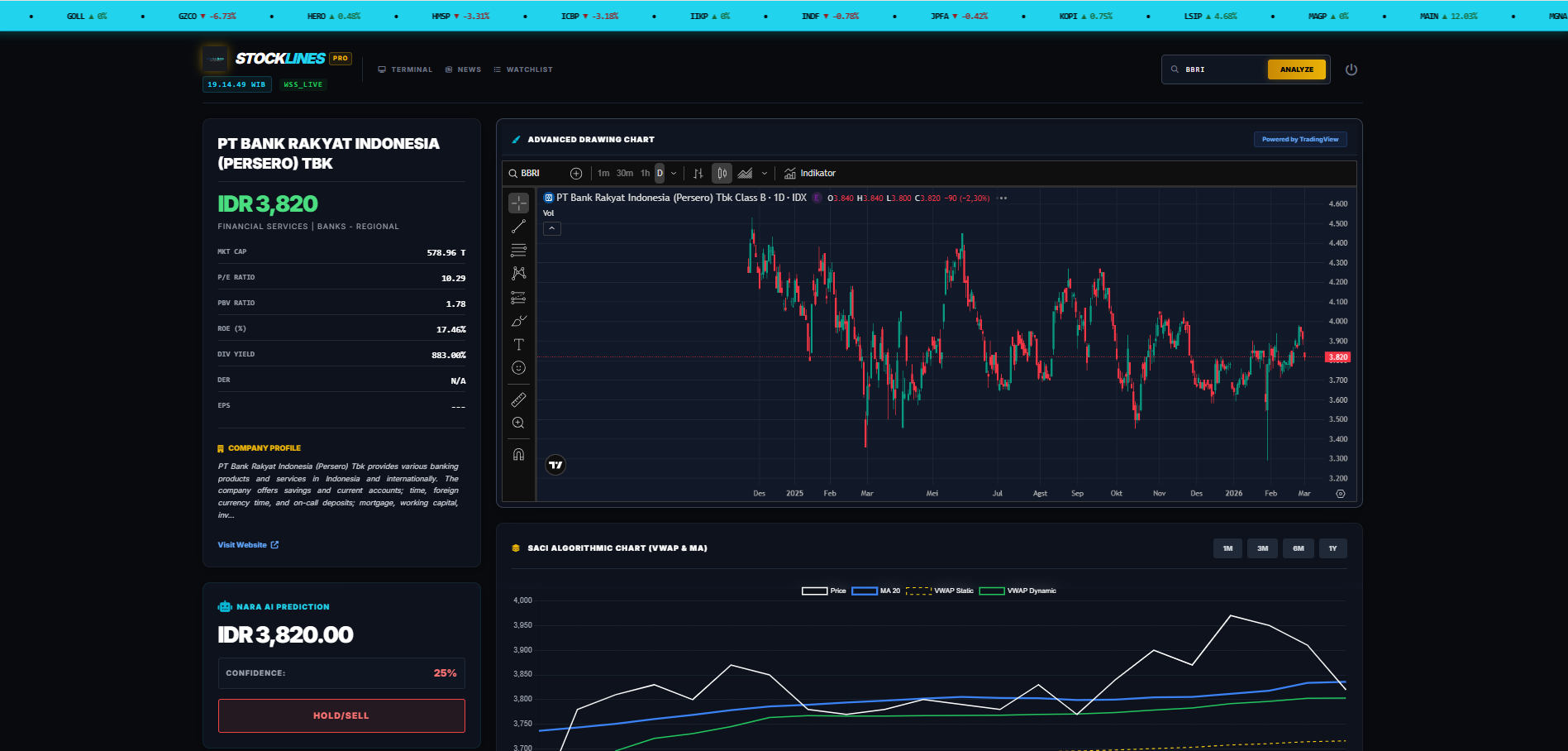This screenshot has height=751, width=1568.
Task: Collapse the Vol indicator legend
Action: point(551,228)
